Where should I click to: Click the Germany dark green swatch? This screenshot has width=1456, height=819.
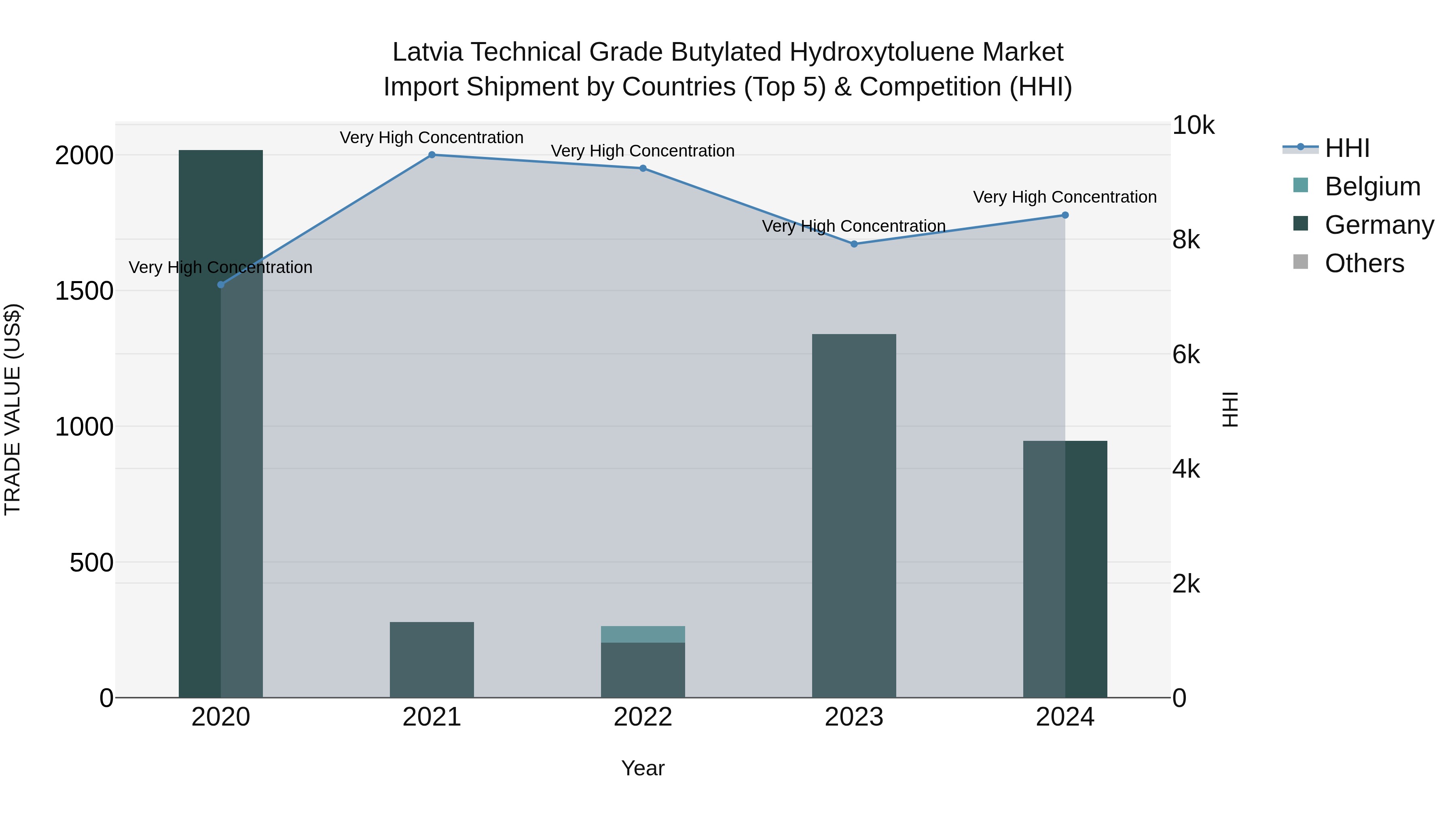click(x=1301, y=223)
